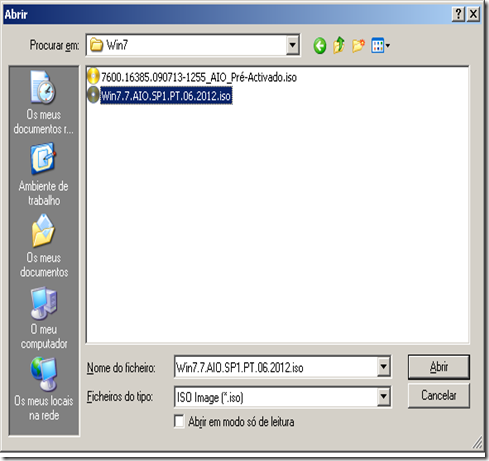Enable Abrir em modo só de leitura
The width and height of the screenshot is (489, 461).
pyautogui.click(x=179, y=421)
